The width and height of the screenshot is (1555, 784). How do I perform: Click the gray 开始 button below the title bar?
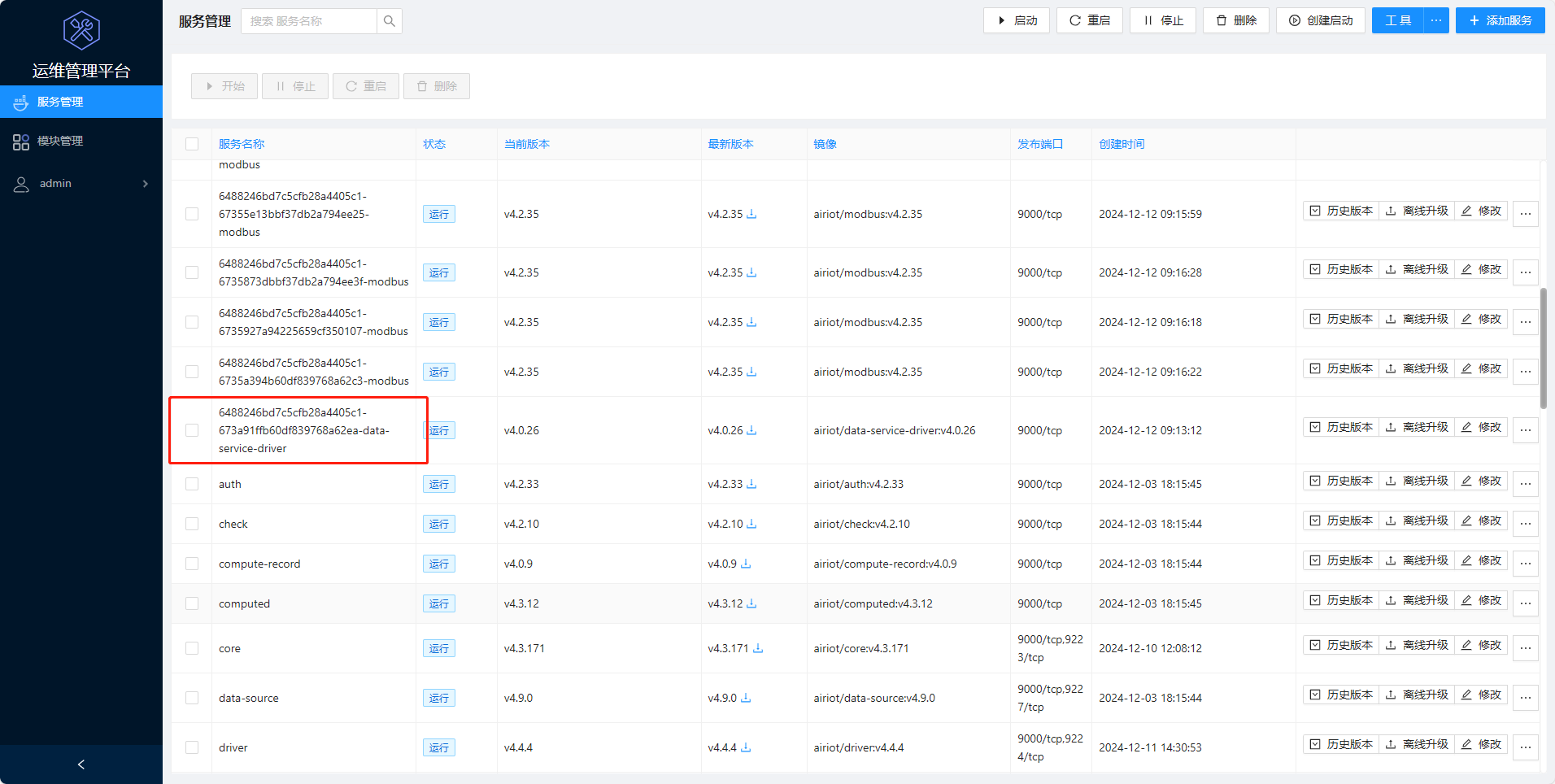[224, 86]
